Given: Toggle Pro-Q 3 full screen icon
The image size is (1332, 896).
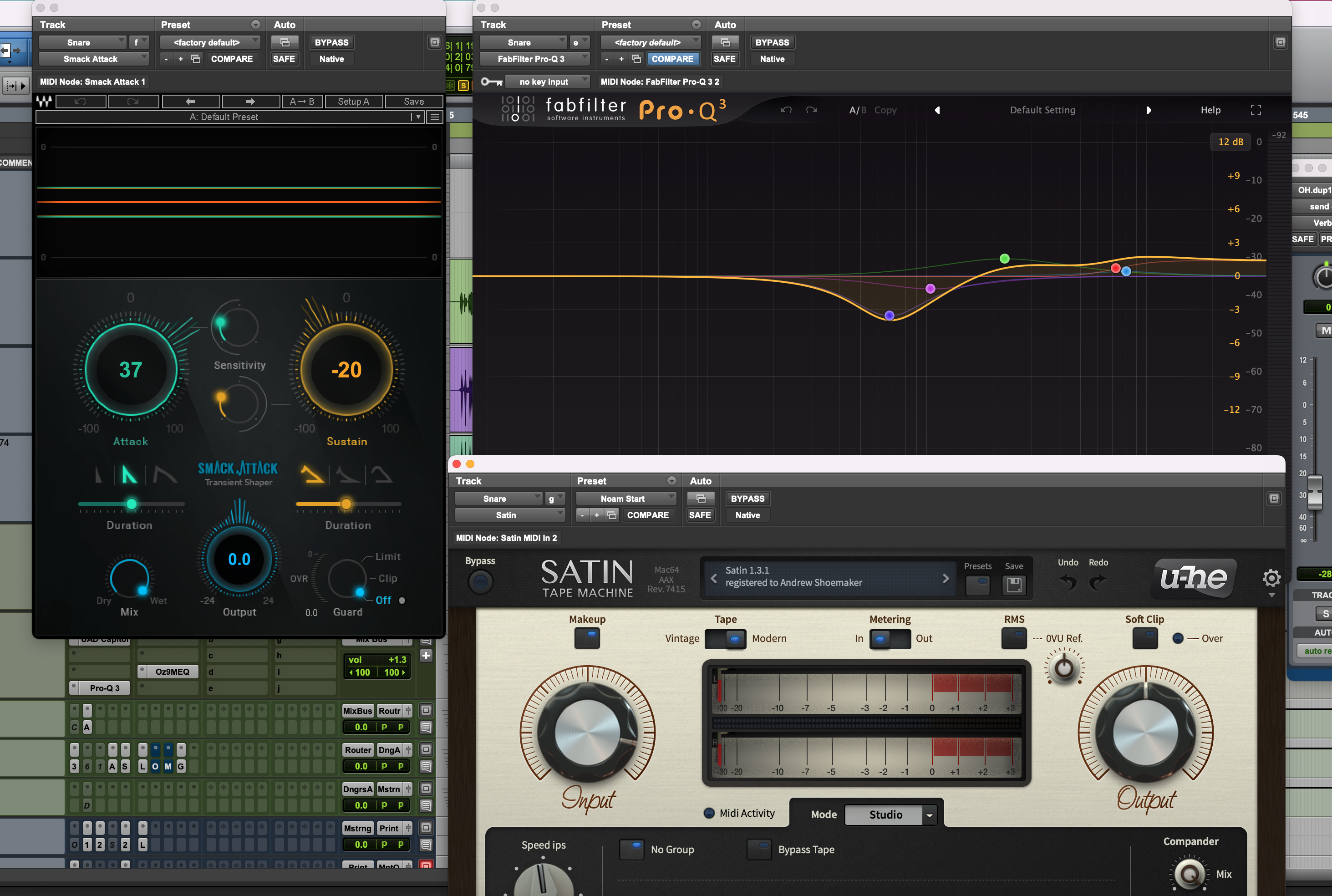Looking at the screenshot, I should click(x=1256, y=110).
